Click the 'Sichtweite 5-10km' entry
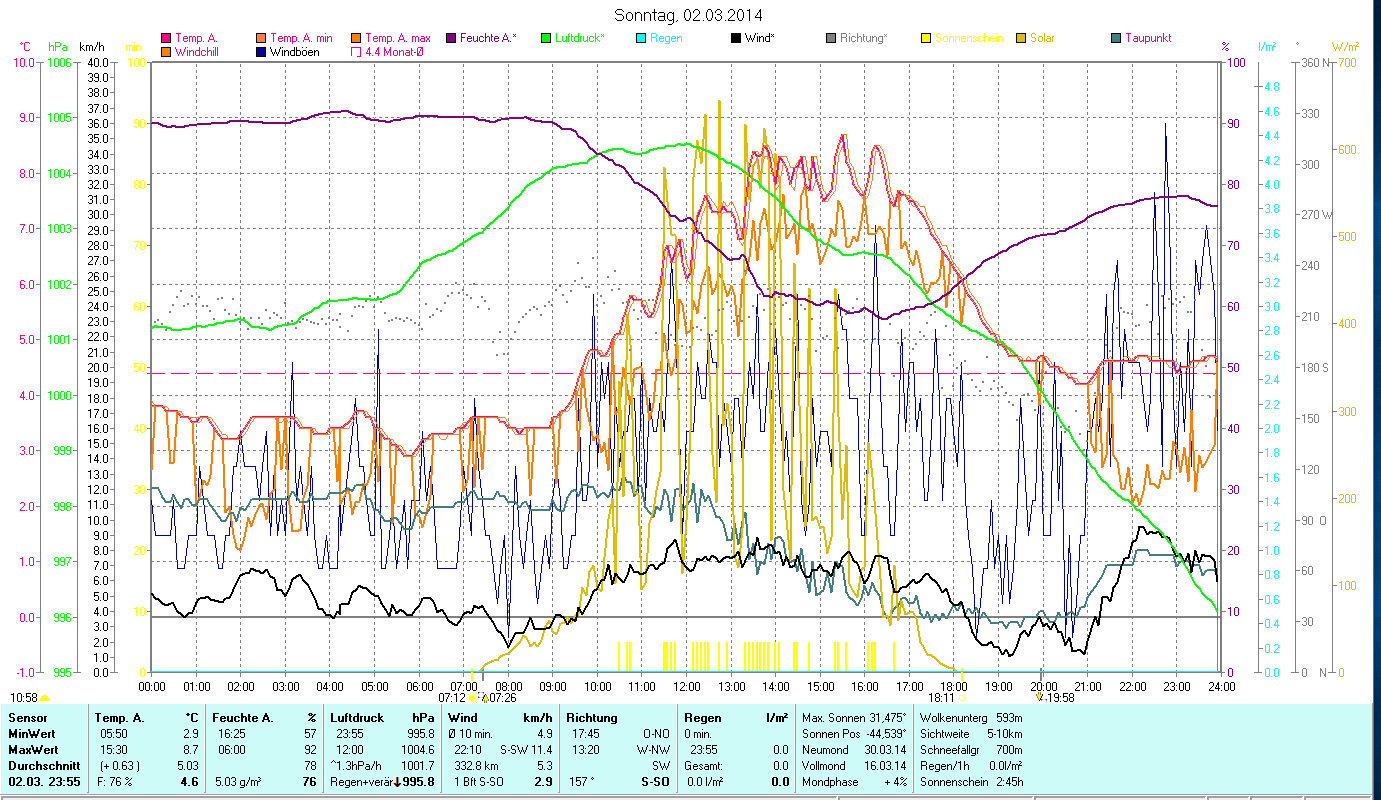The width and height of the screenshot is (1381, 800). point(970,734)
